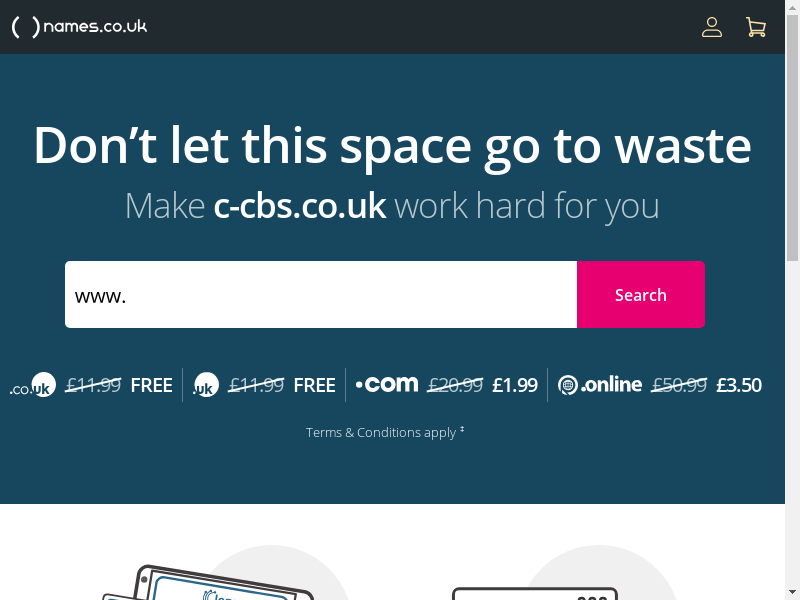The width and height of the screenshot is (800, 600).
Task: Click the phone illustration thumbnail
Action: 208,582
